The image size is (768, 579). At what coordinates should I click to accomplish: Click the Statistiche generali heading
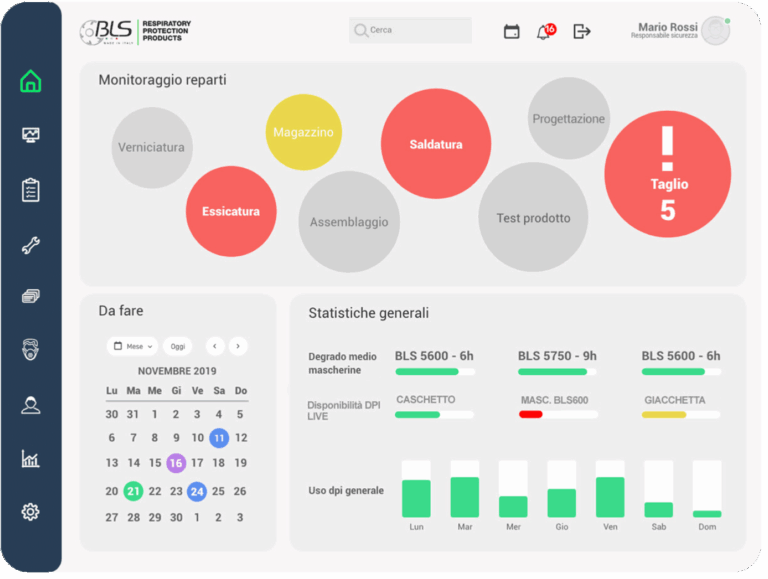(369, 313)
